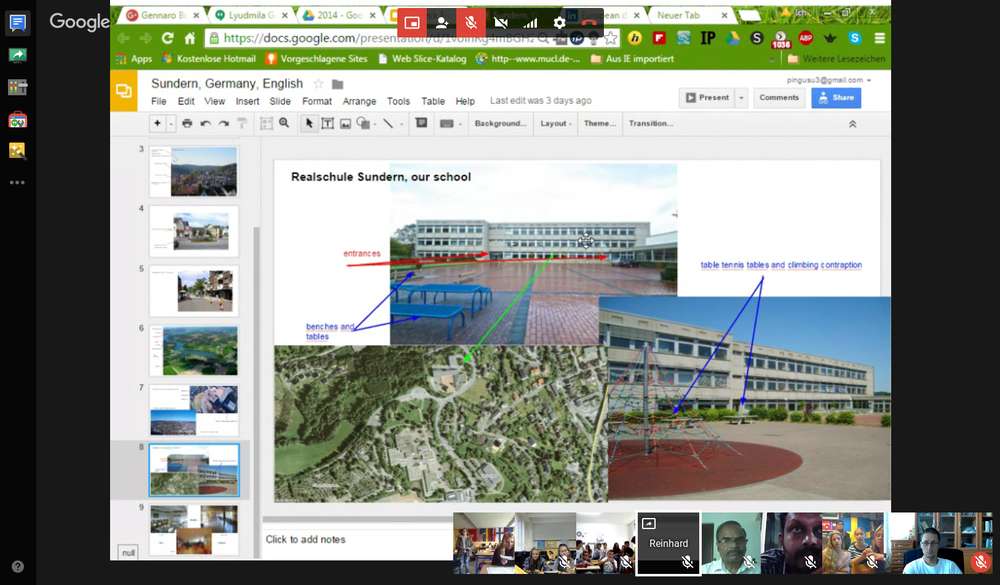Image resolution: width=1000 pixels, height=585 pixels.
Task: Open the Zoom magnifier tool
Action: coord(284,124)
